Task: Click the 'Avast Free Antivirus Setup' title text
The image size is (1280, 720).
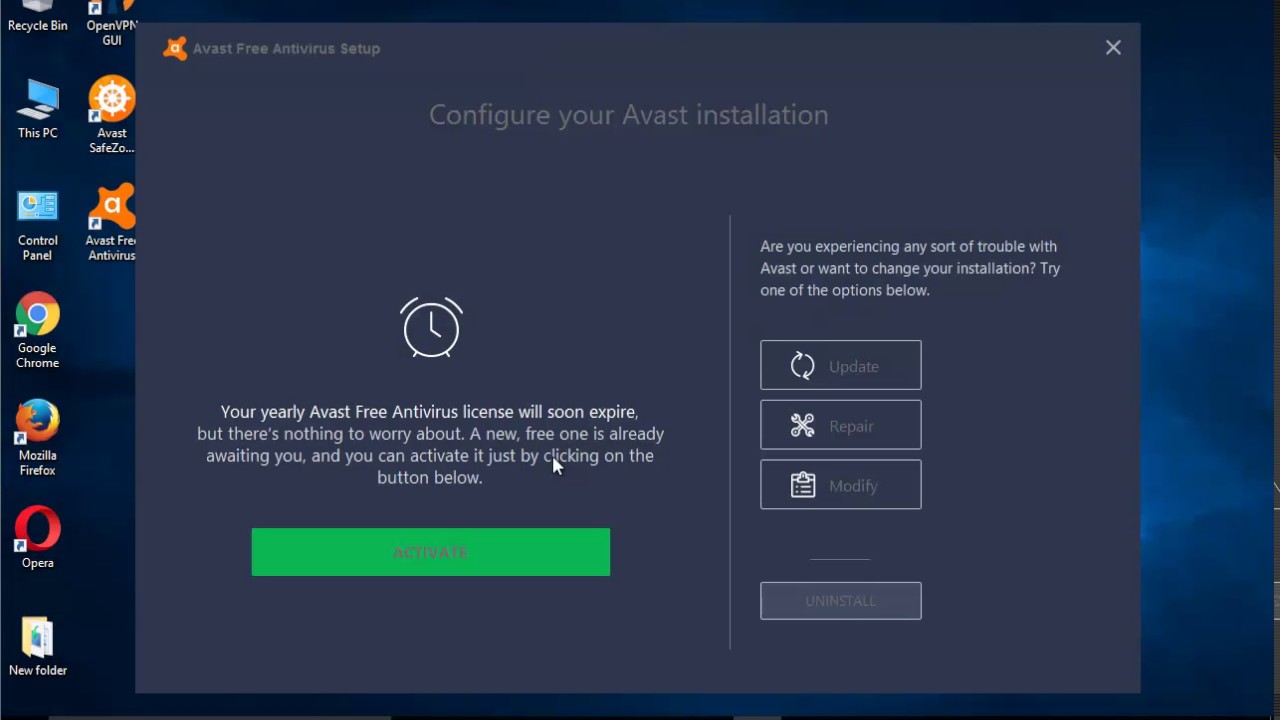Action: tap(286, 48)
